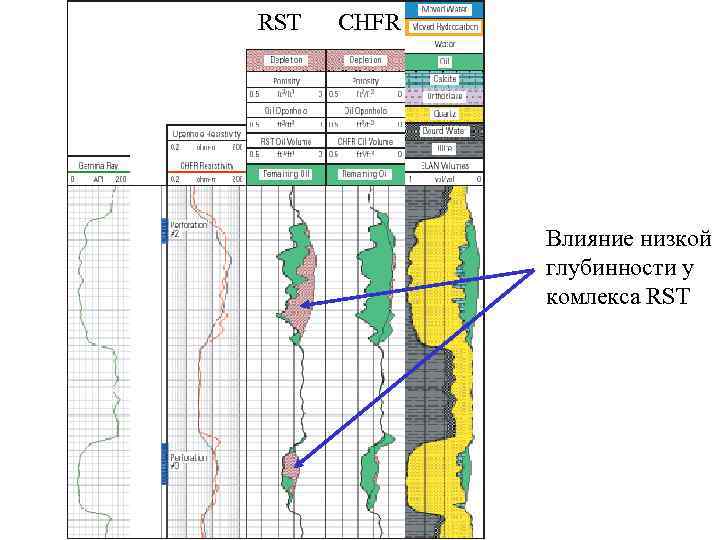Click the Depletion header in RST track
This screenshot has width=720, height=540.
click(286, 60)
